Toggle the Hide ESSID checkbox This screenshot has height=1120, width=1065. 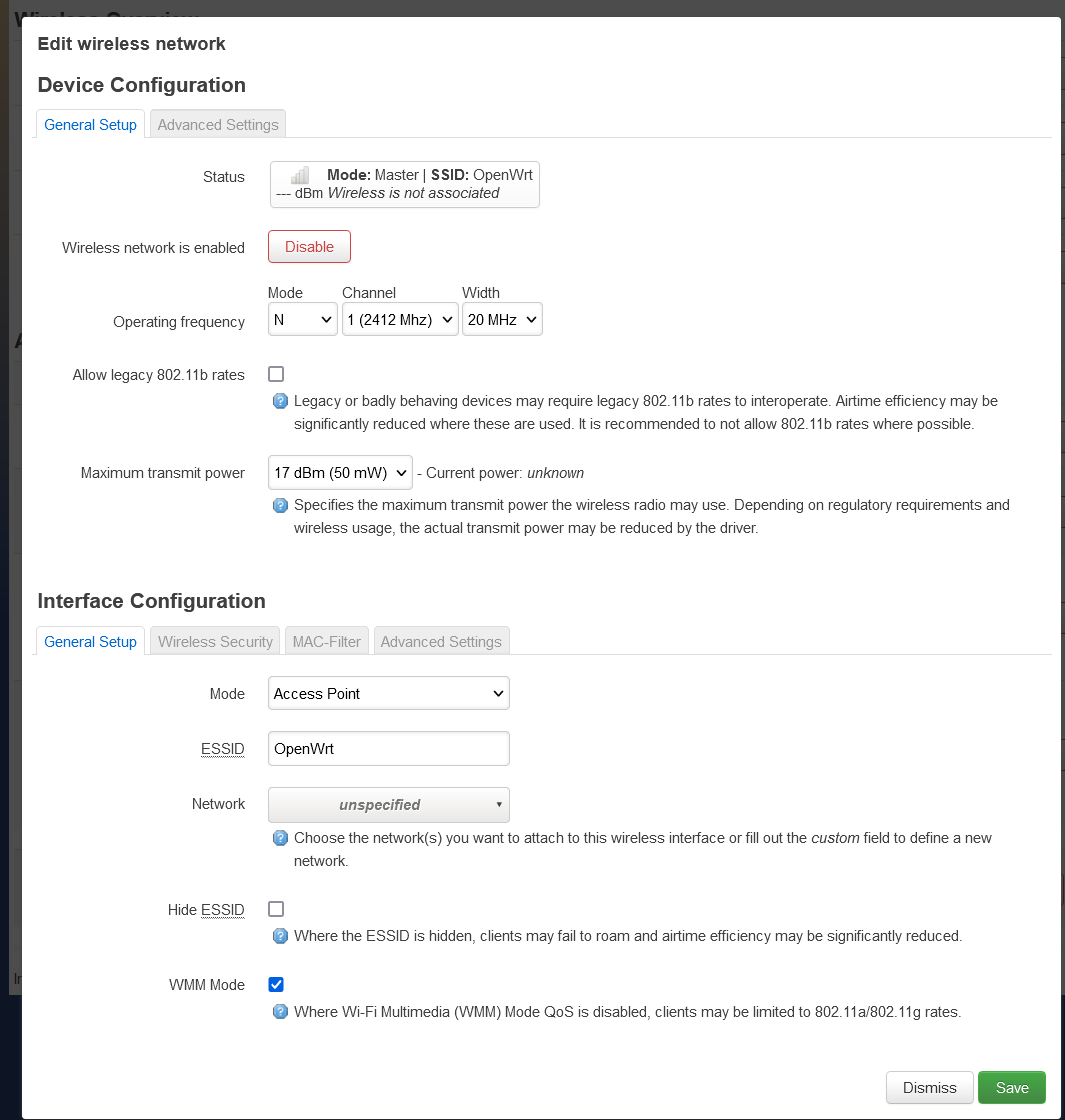276,909
